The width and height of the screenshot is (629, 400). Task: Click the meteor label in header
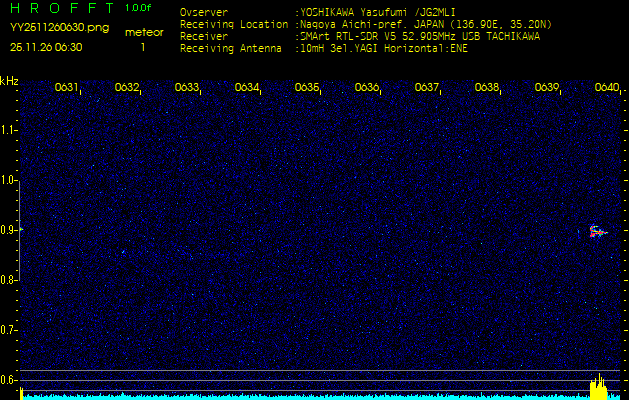click(x=144, y=32)
